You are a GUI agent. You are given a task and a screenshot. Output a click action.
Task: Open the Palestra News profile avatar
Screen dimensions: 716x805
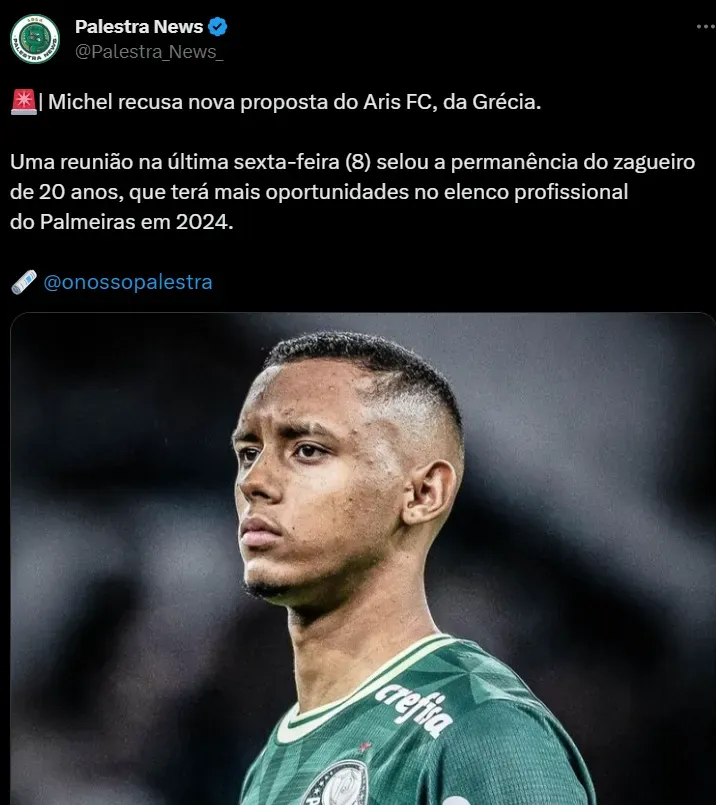[35, 39]
